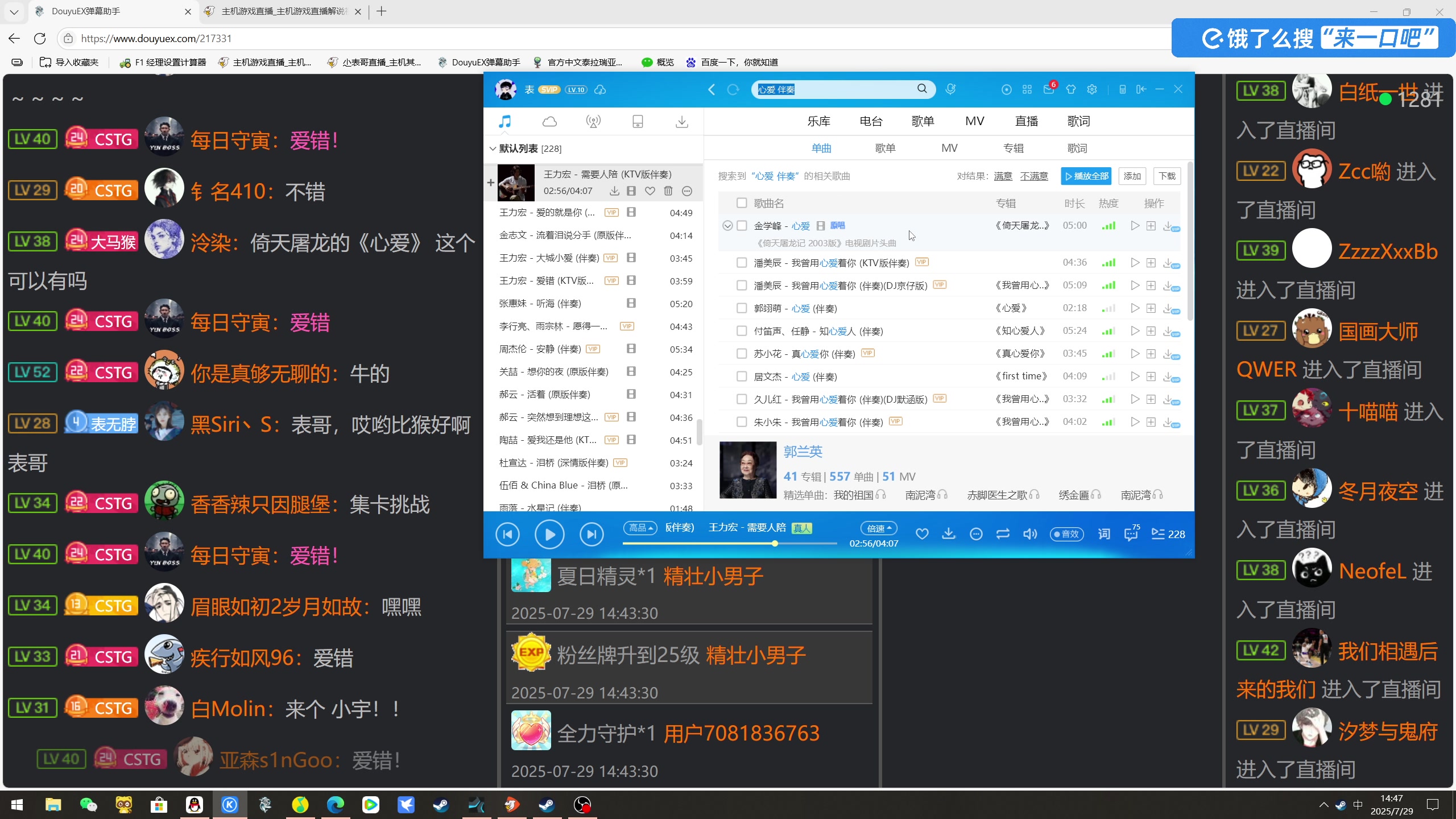Mark search results as 满意
Viewport: 1456px width, 819px height.
1003,176
